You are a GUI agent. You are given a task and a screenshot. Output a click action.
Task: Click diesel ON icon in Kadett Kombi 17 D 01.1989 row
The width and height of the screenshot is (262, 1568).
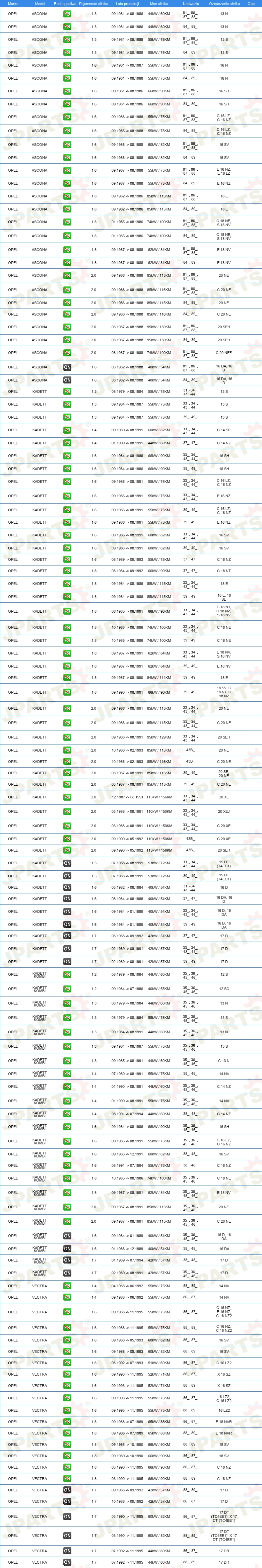(67, 1260)
